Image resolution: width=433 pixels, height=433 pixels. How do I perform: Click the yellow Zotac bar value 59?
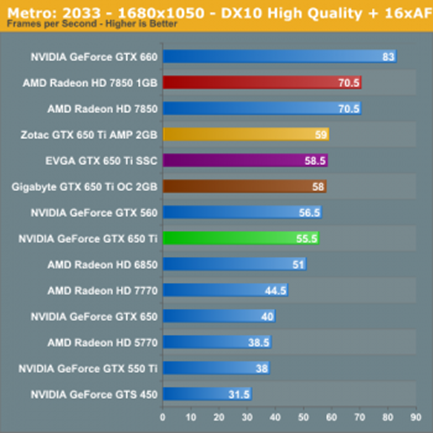321,135
